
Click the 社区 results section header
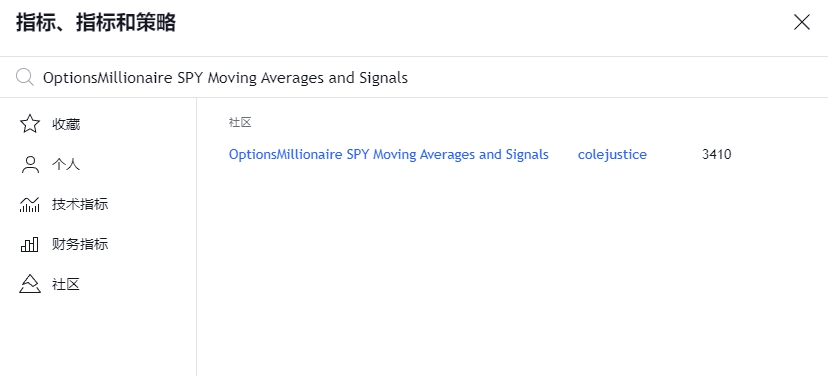pyautogui.click(x=240, y=123)
